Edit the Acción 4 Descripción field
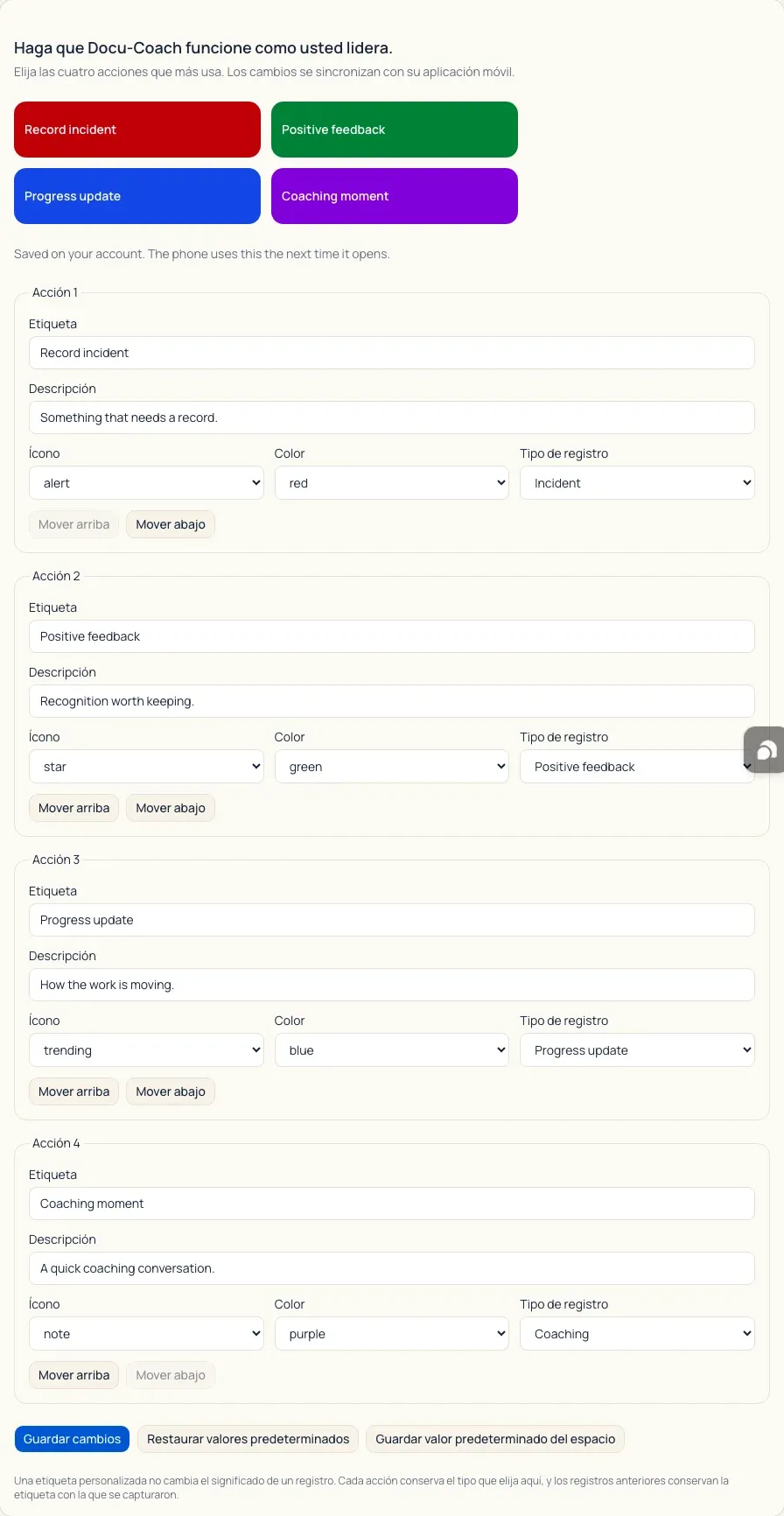 pyautogui.click(x=392, y=1268)
